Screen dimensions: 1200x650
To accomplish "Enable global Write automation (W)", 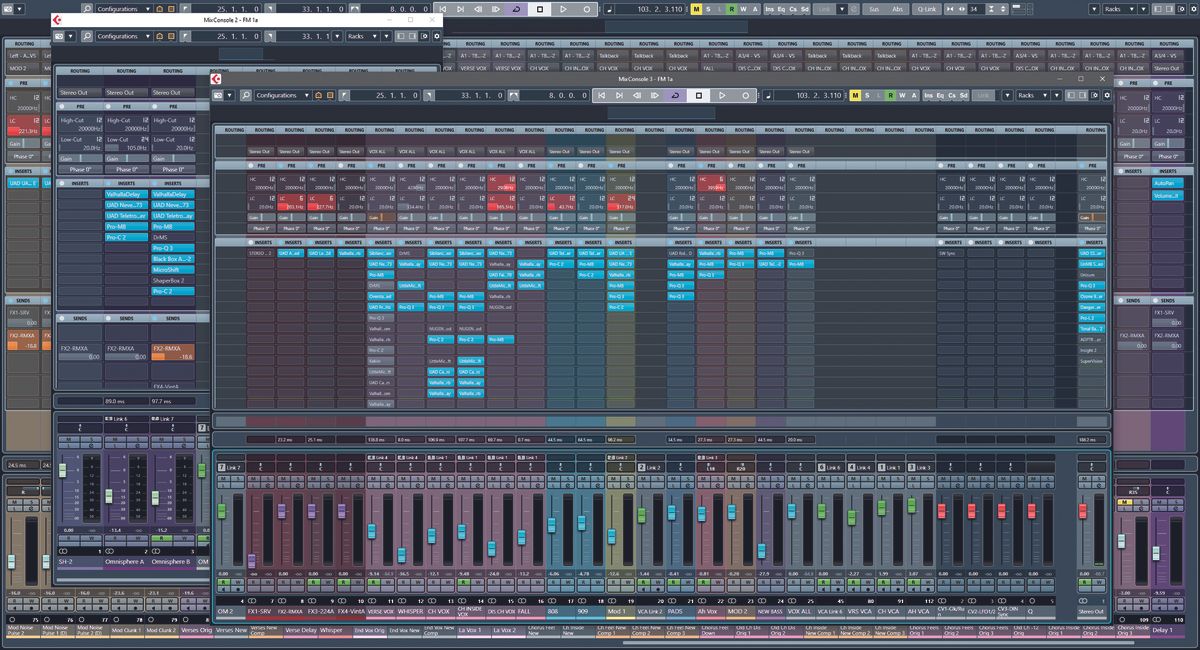I will point(903,93).
